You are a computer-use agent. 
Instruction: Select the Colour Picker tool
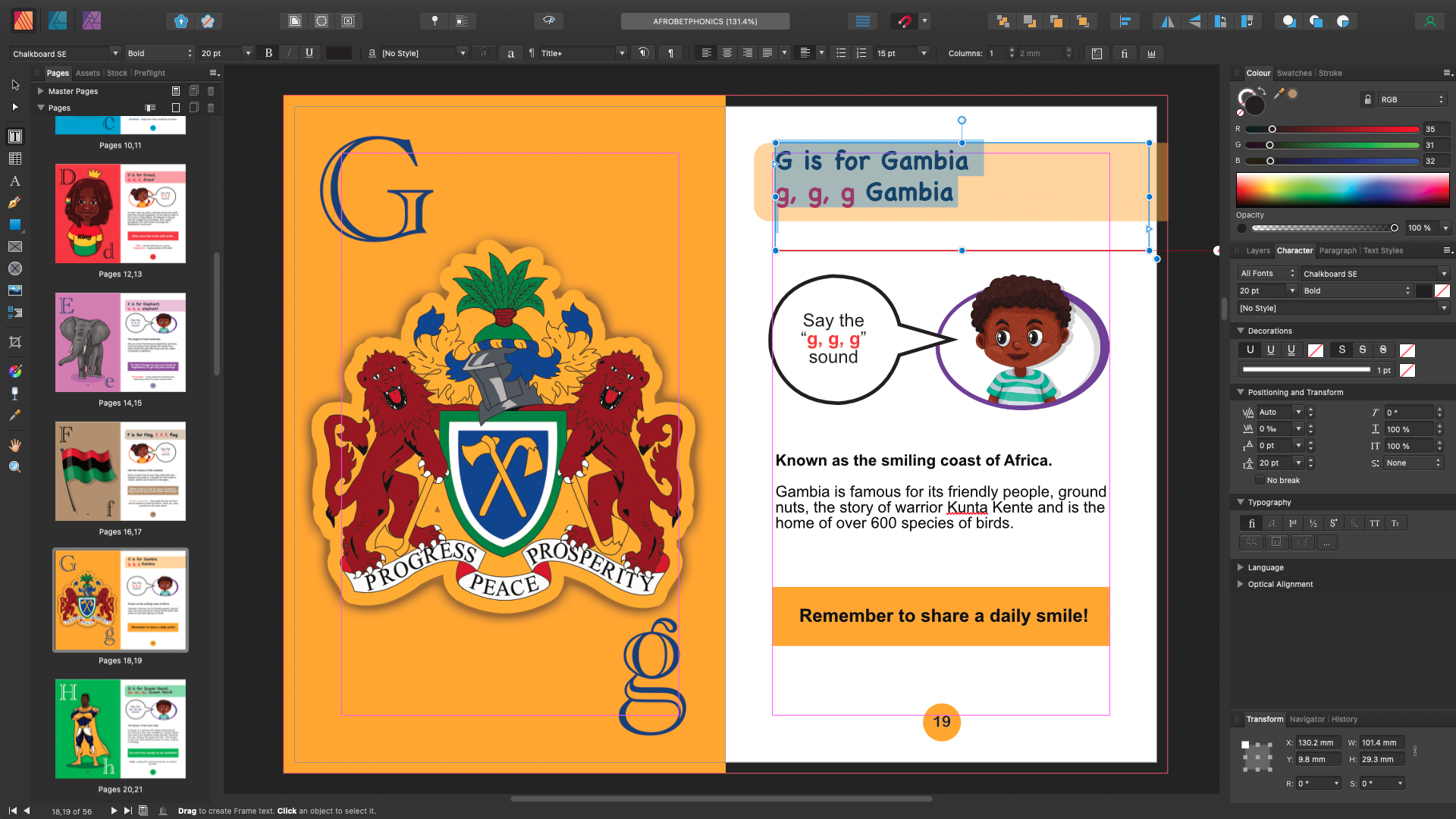[x=15, y=415]
